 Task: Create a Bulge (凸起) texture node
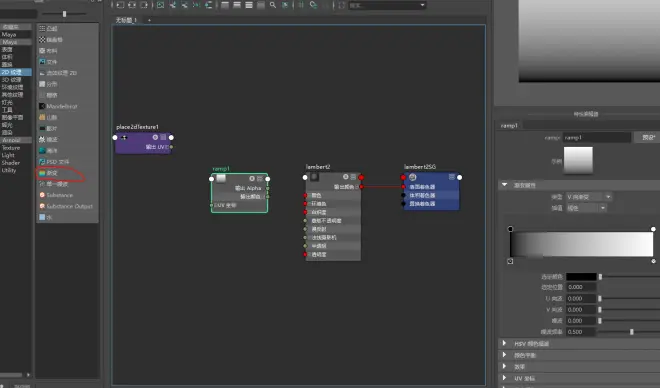[x=48, y=28]
